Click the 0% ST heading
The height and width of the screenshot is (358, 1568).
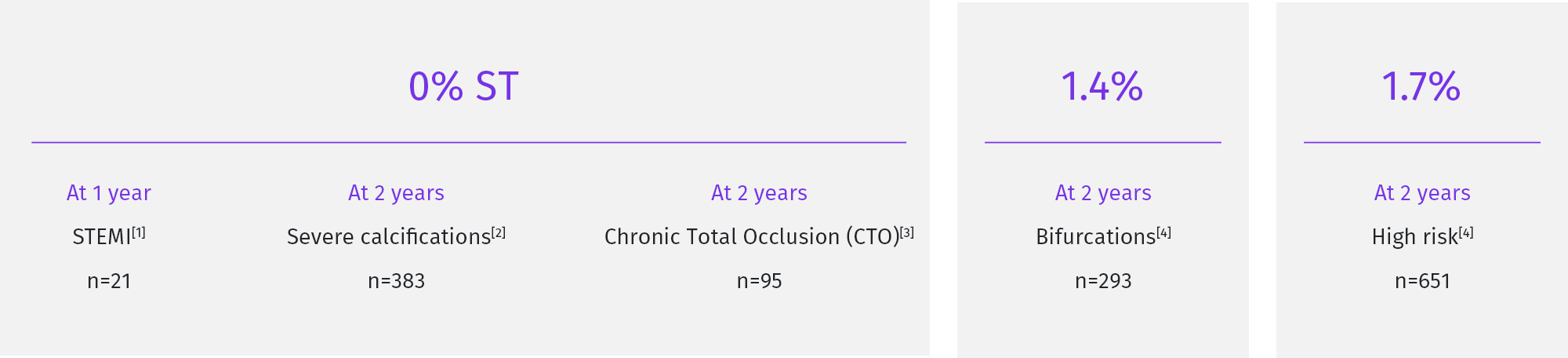pos(463,86)
